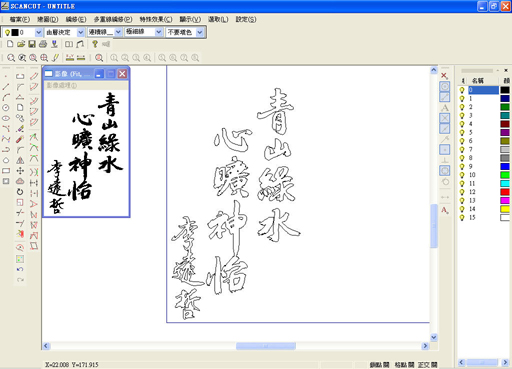The height and width of the screenshot is (369, 512).
Task: Toggle lightbulb visibility for layer 15
Action: pyautogui.click(x=462, y=217)
